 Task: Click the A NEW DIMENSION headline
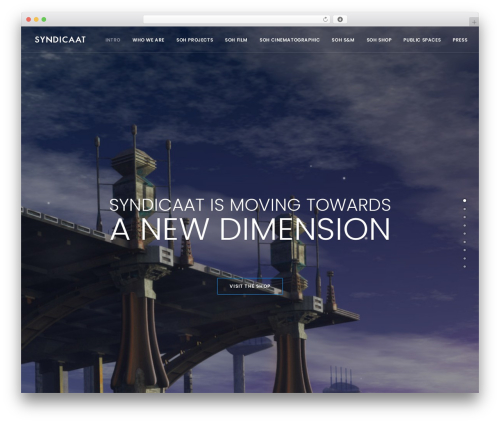(250, 229)
